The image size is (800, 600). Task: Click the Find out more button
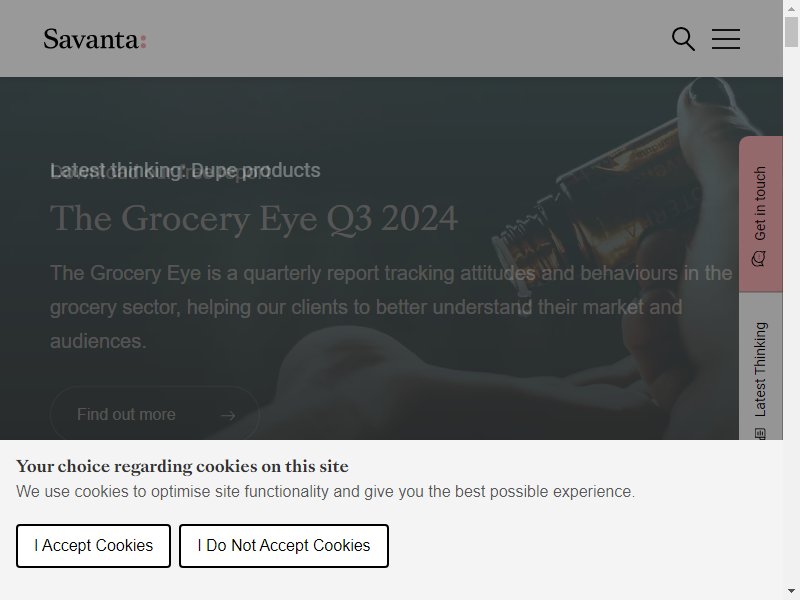pos(155,414)
